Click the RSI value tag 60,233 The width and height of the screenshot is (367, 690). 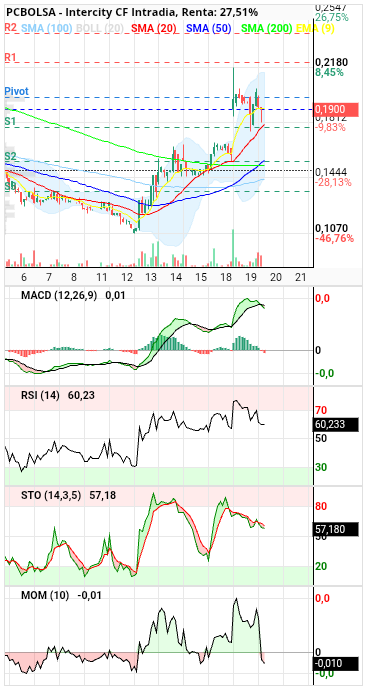coord(336,425)
